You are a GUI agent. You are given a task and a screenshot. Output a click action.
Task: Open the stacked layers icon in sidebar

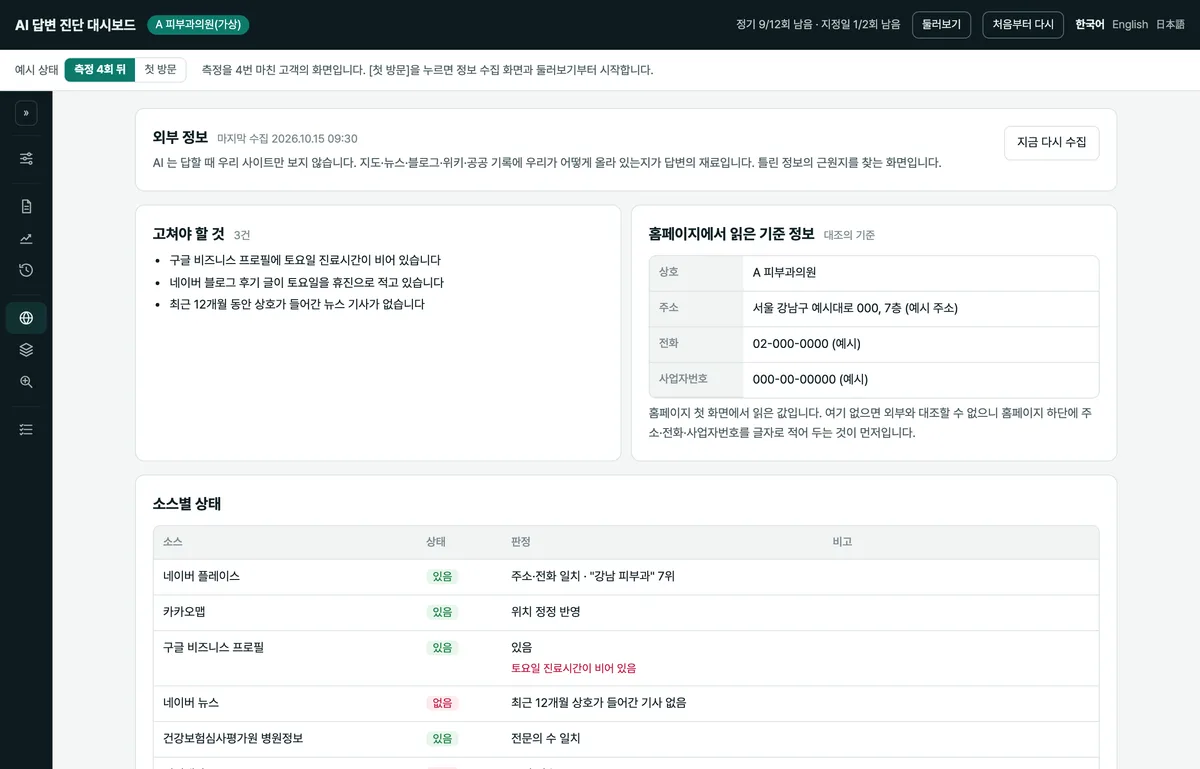(26, 350)
